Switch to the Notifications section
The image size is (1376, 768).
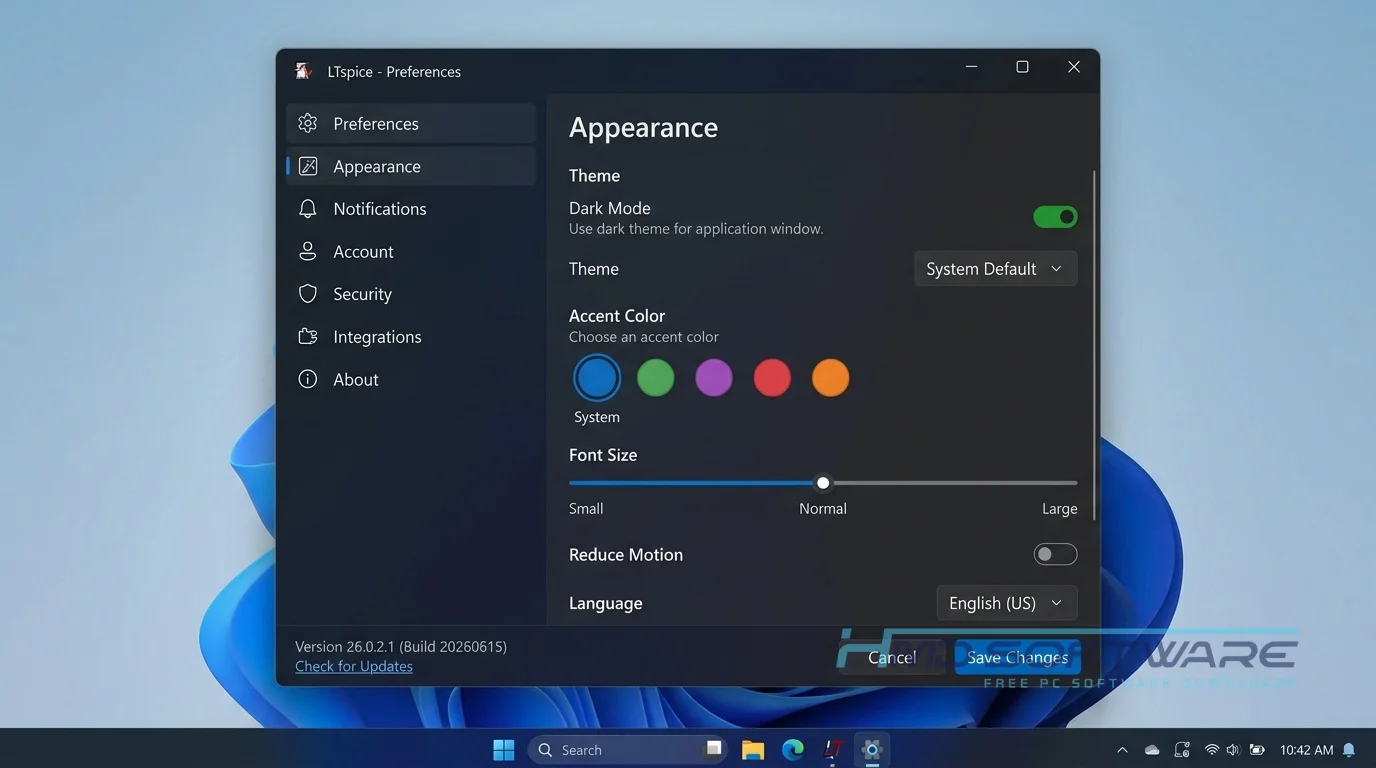[x=411, y=208]
